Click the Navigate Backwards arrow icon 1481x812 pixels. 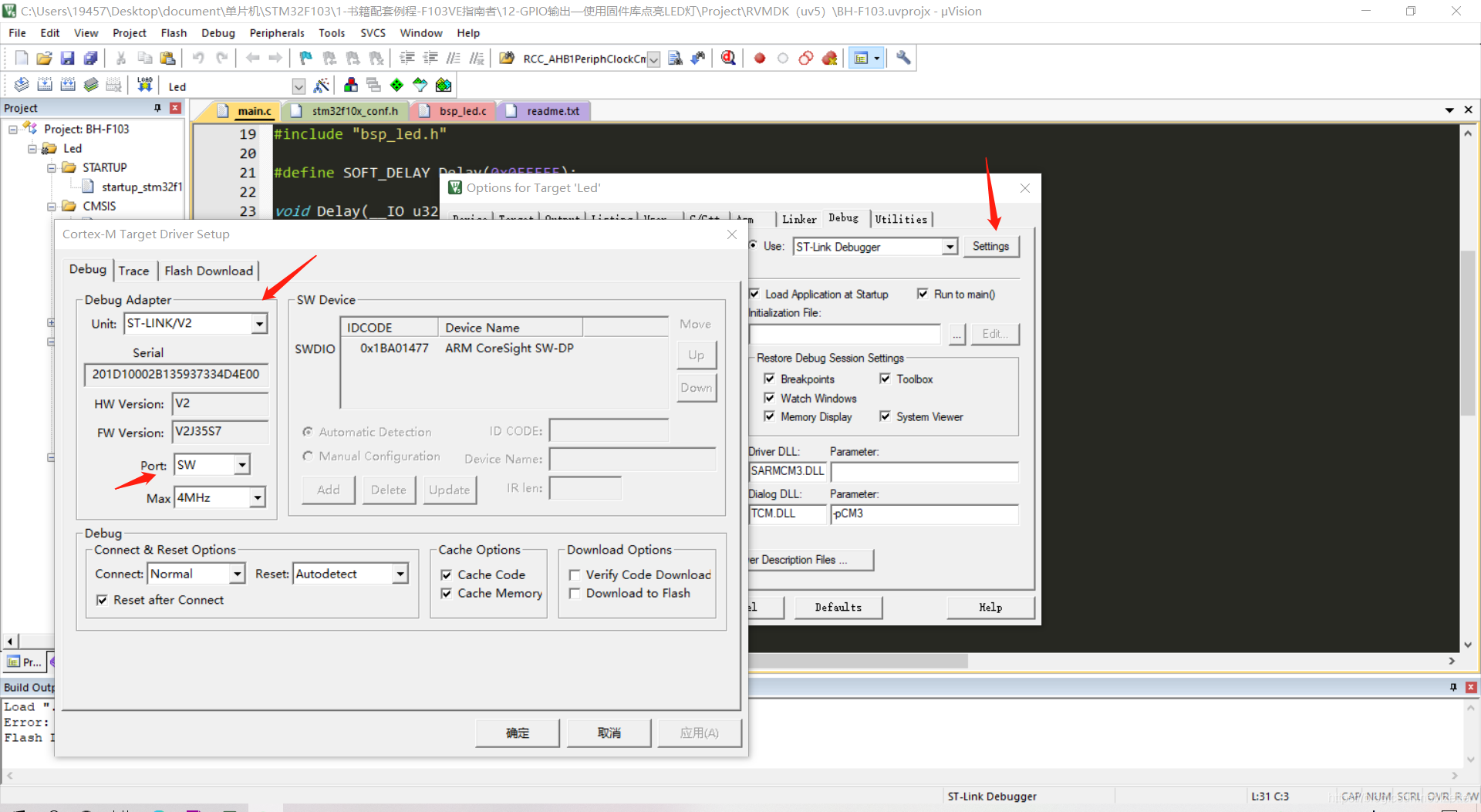click(252, 58)
